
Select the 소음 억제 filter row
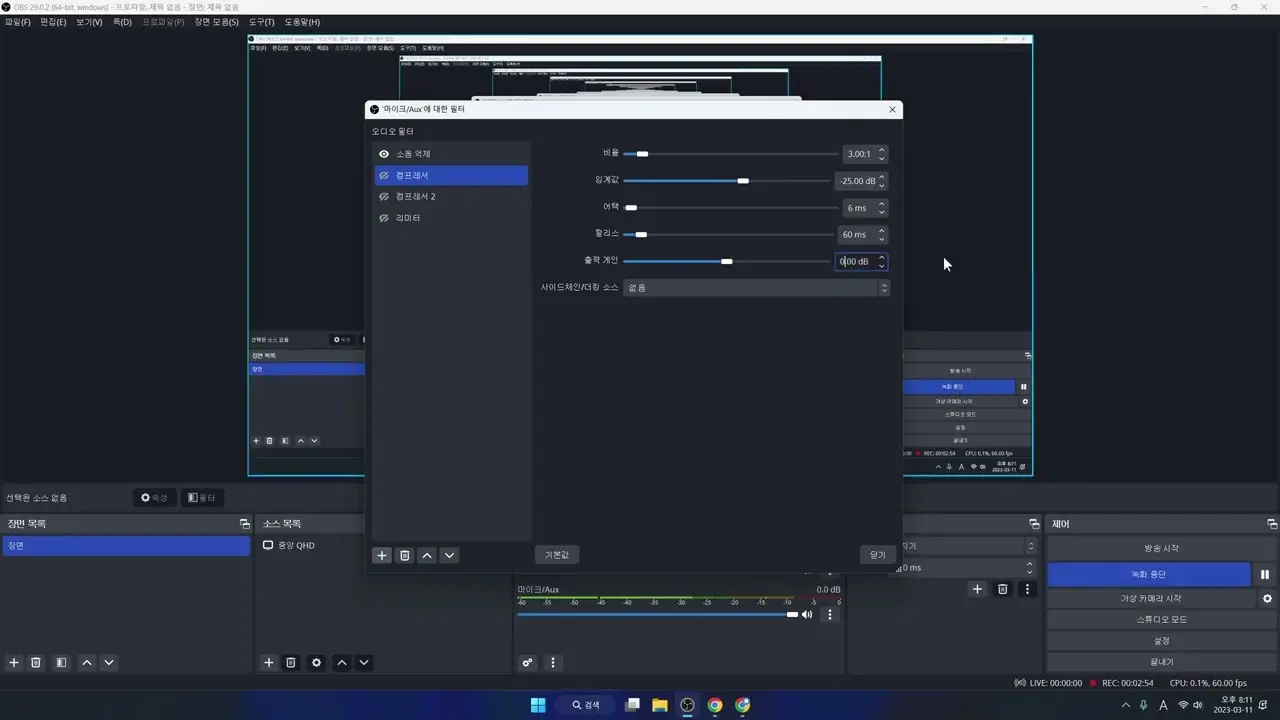451,154
